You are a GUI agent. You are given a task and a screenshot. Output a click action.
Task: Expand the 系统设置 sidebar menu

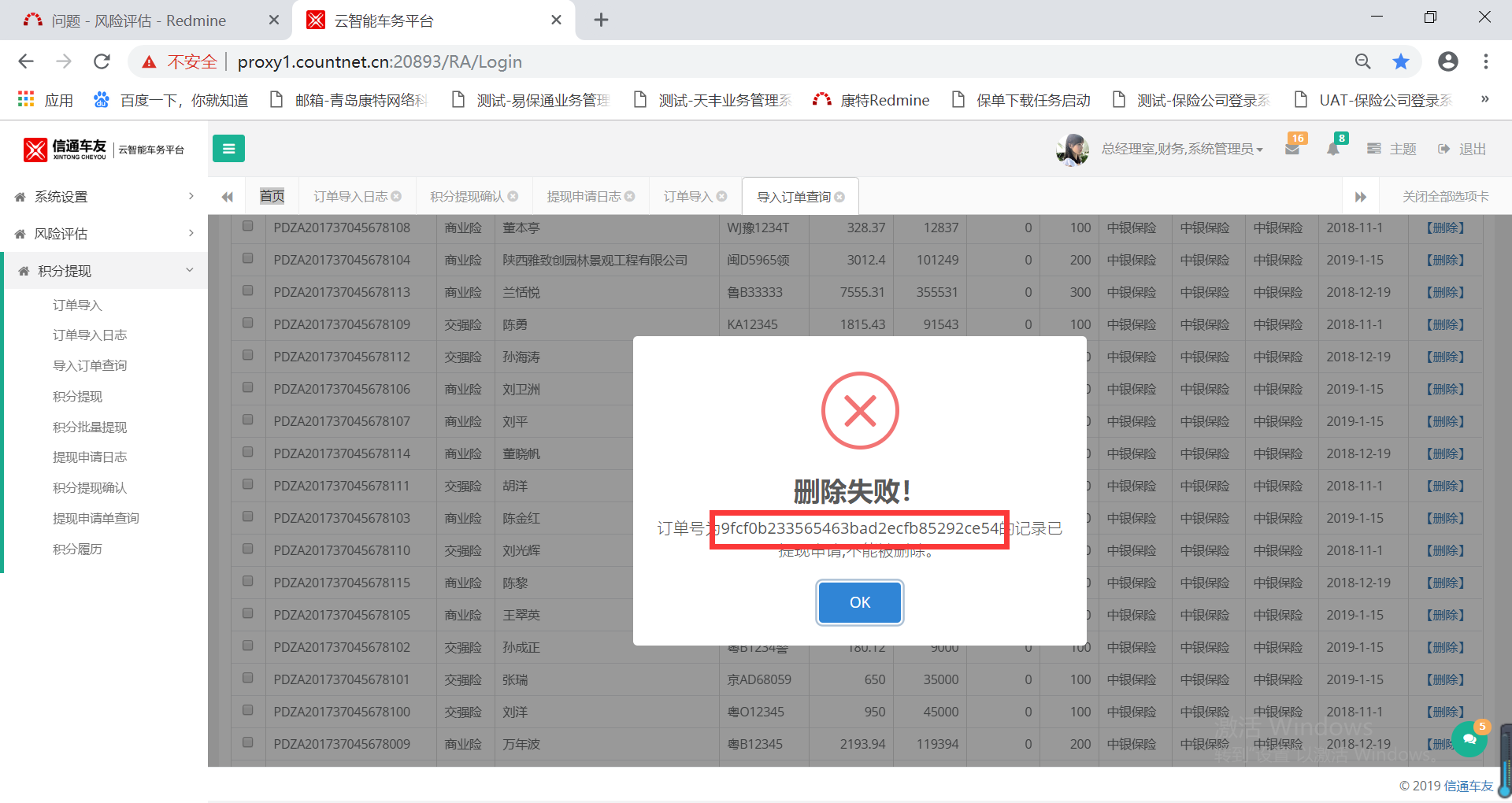pos(104,197)
